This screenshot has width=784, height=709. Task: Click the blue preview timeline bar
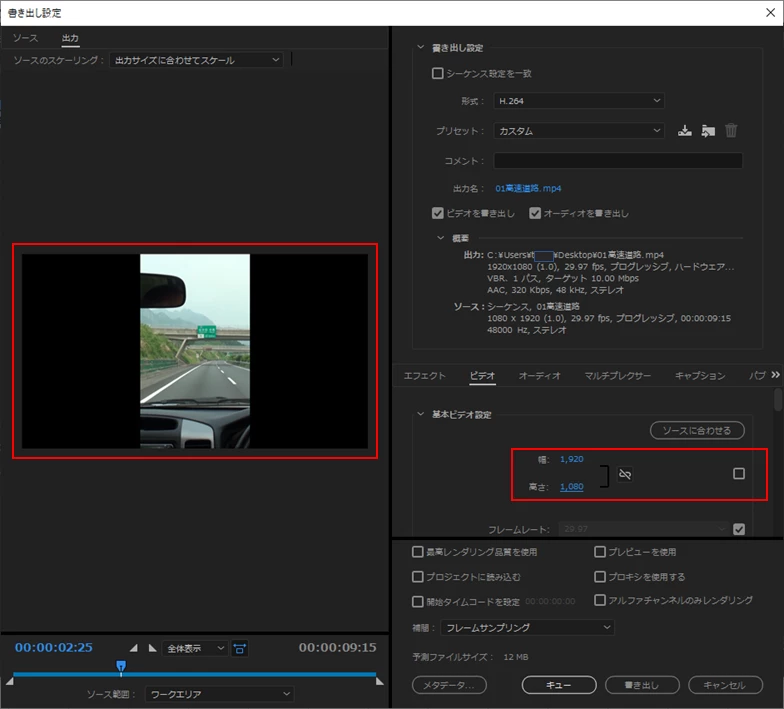(x=194, y=674)
